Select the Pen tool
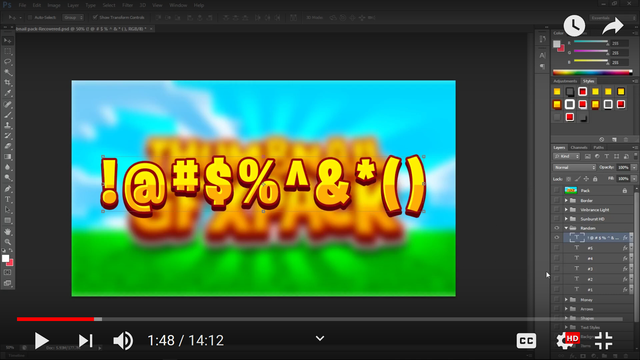This screenshot has height=360, width=640. click(7, 189)
